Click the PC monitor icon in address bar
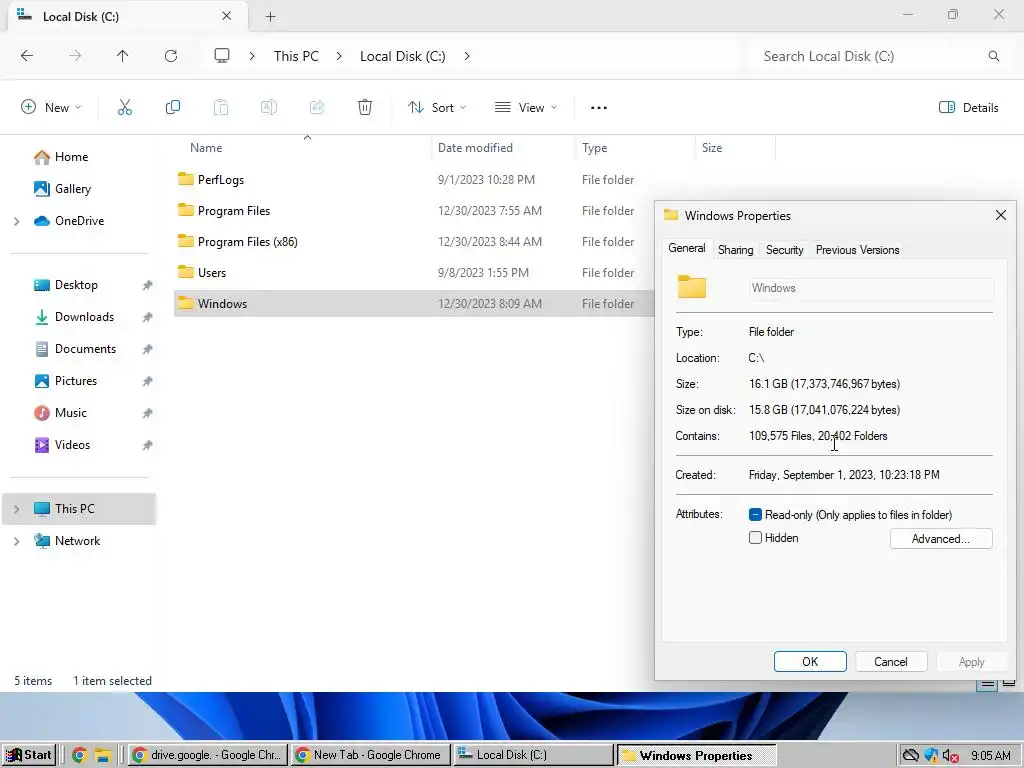 pos(222,56)
